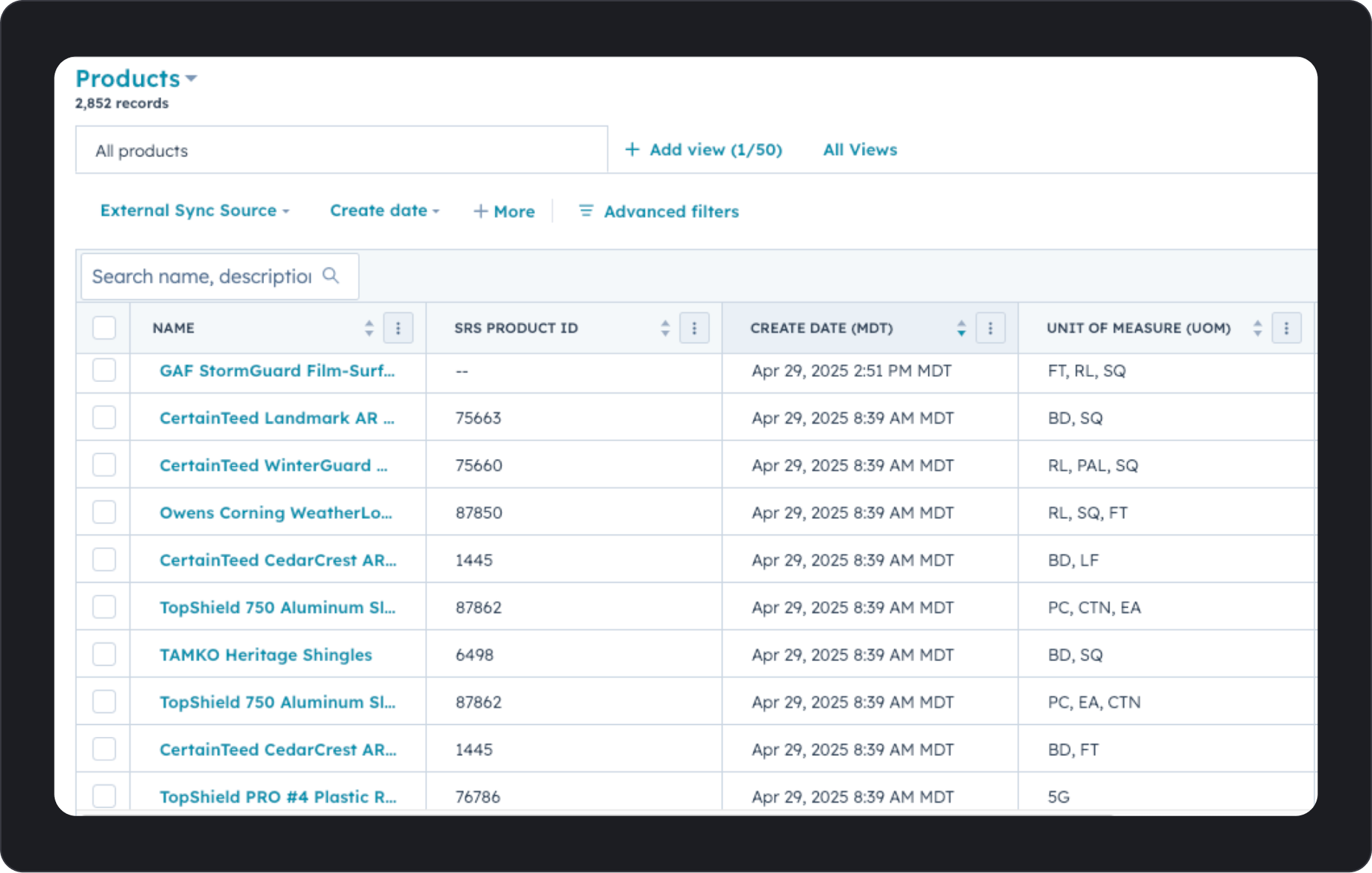Open the Unit of Measure column options menu
The width and height of the screenshot is (1372, 873).
pyautogui.click(x=1287, y=328)
